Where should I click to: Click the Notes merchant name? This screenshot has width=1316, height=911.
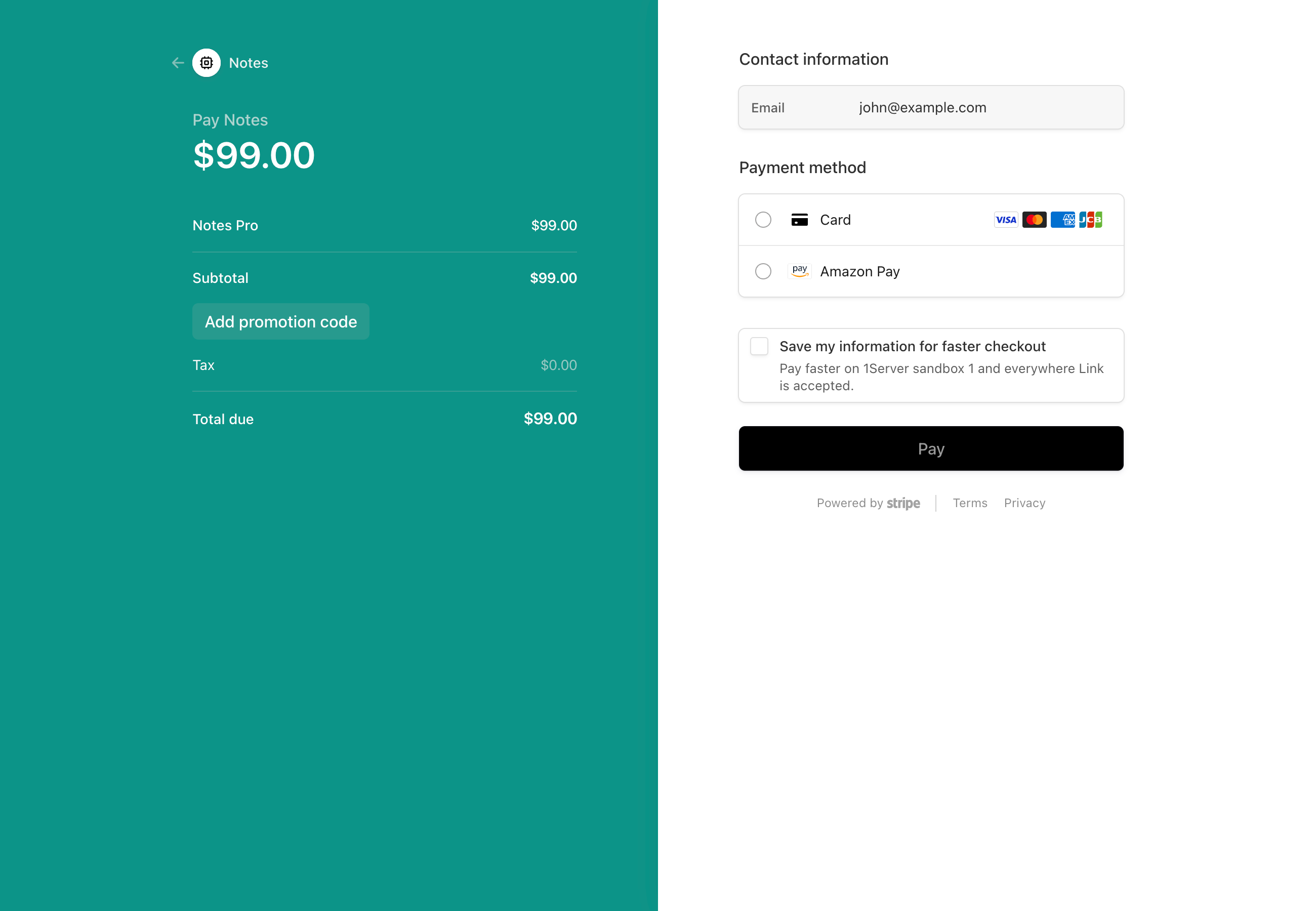click(x=248, y=63)
